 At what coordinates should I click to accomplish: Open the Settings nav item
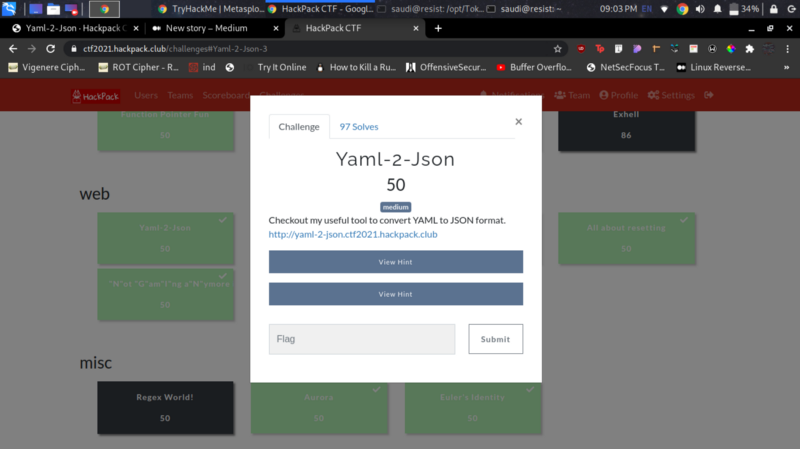(x=671, y=95)
